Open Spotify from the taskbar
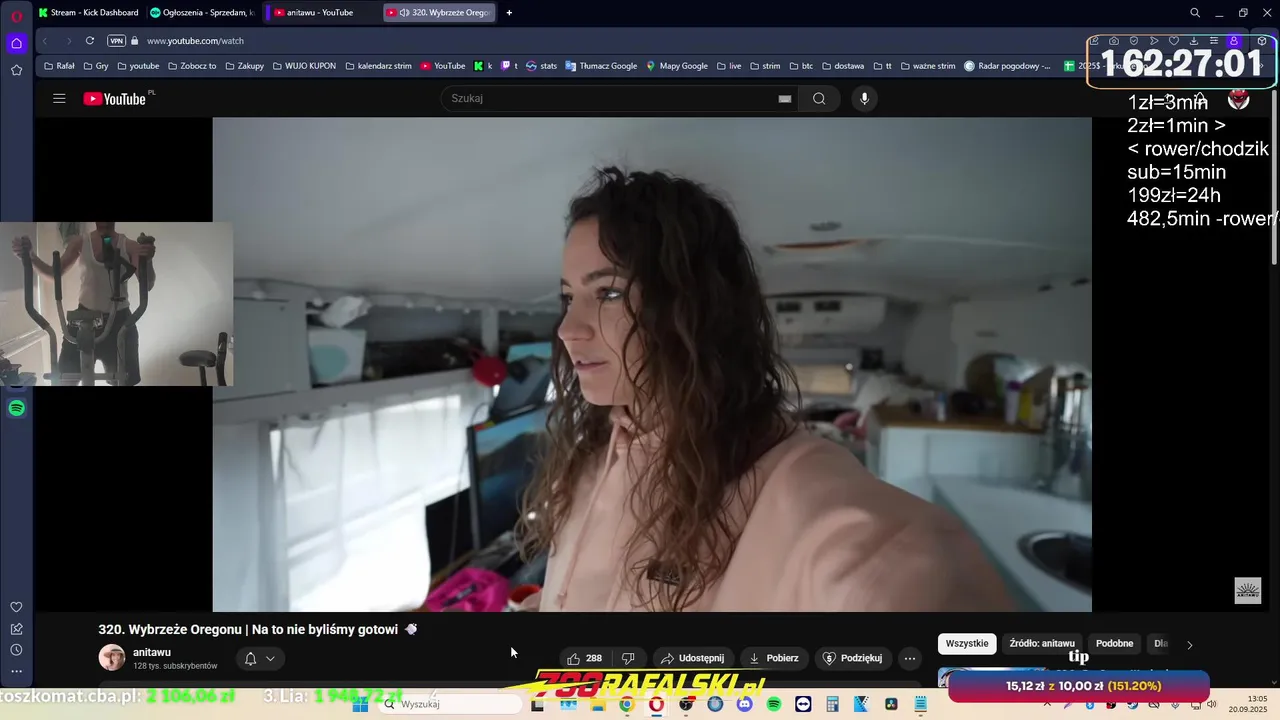 (774, 704)
